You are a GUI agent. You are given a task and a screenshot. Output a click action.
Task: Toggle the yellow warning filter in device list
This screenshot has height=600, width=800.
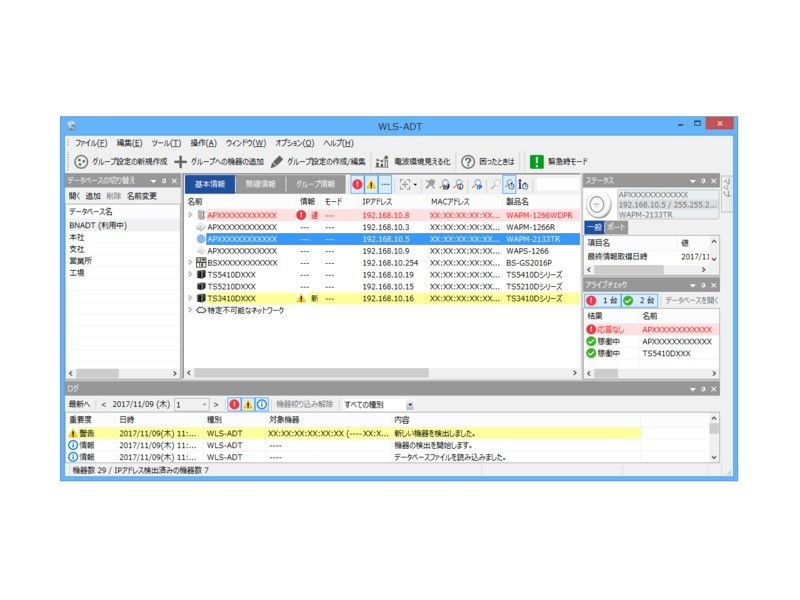[x=371, y=185]
